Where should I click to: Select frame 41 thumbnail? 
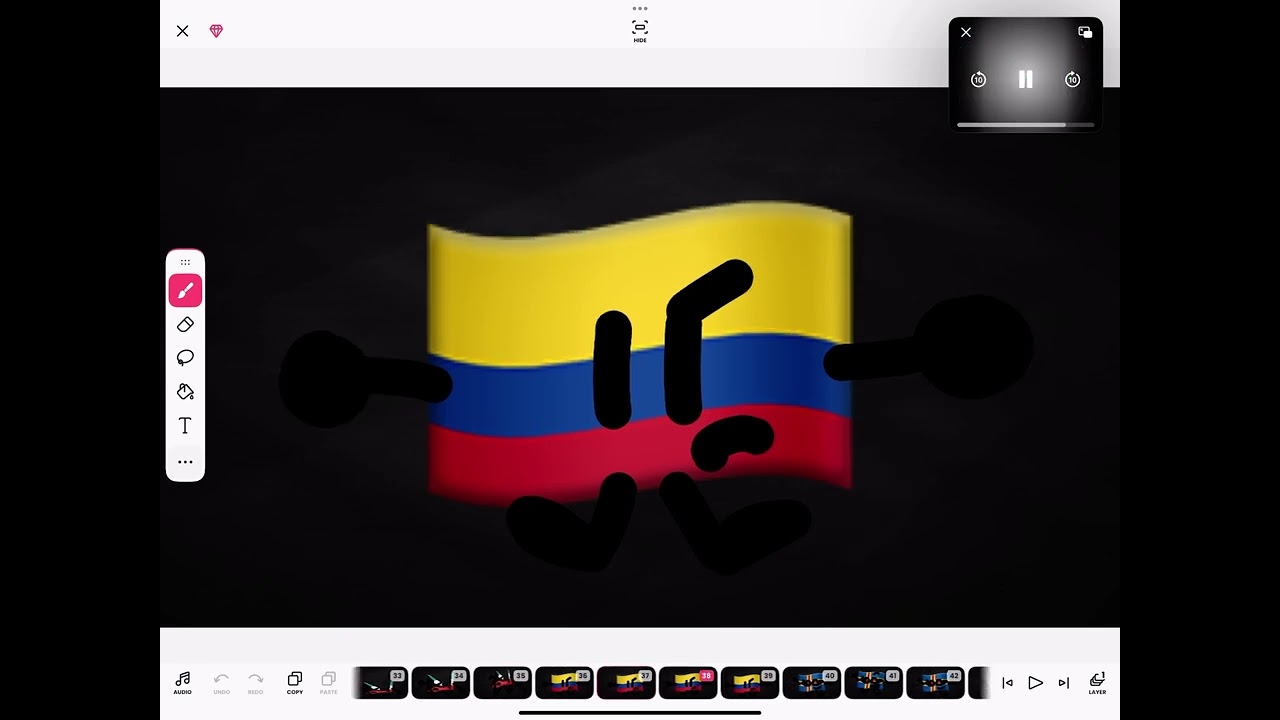click(x=875, y=683)
